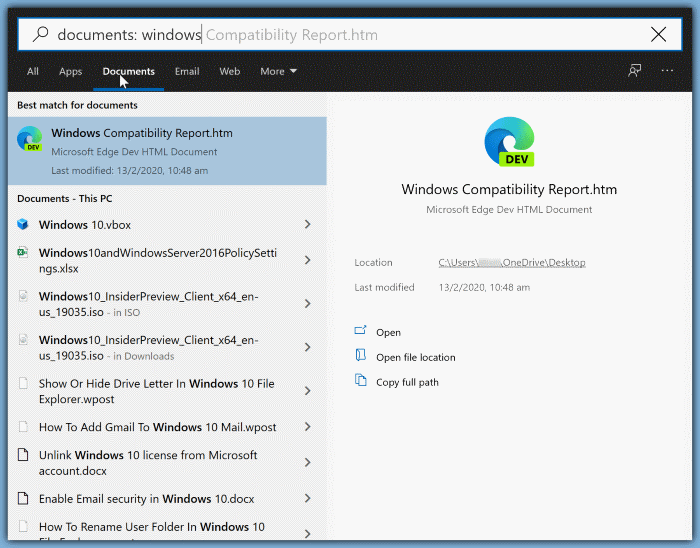Click the Open file location icon
The image size is (700, 548).
click(x=360, y=355)
